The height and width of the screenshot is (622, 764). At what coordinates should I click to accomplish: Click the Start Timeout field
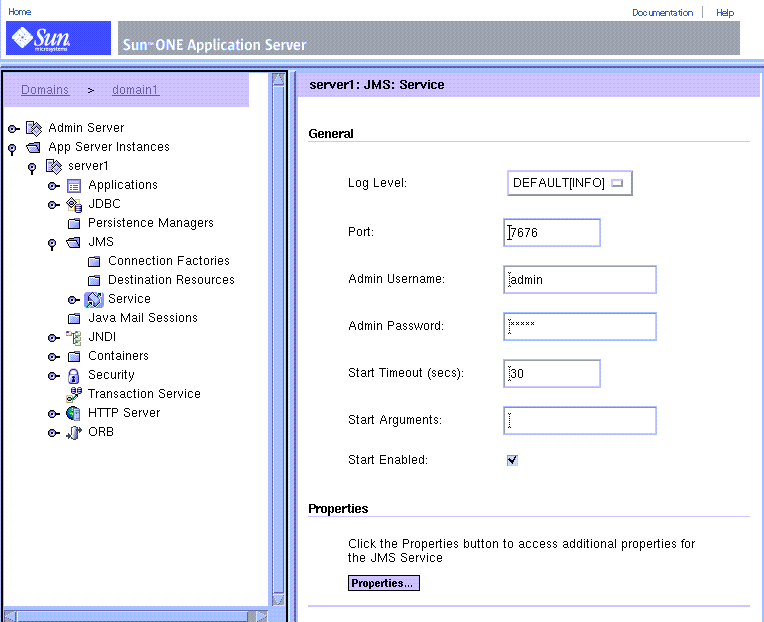(552, 374)
